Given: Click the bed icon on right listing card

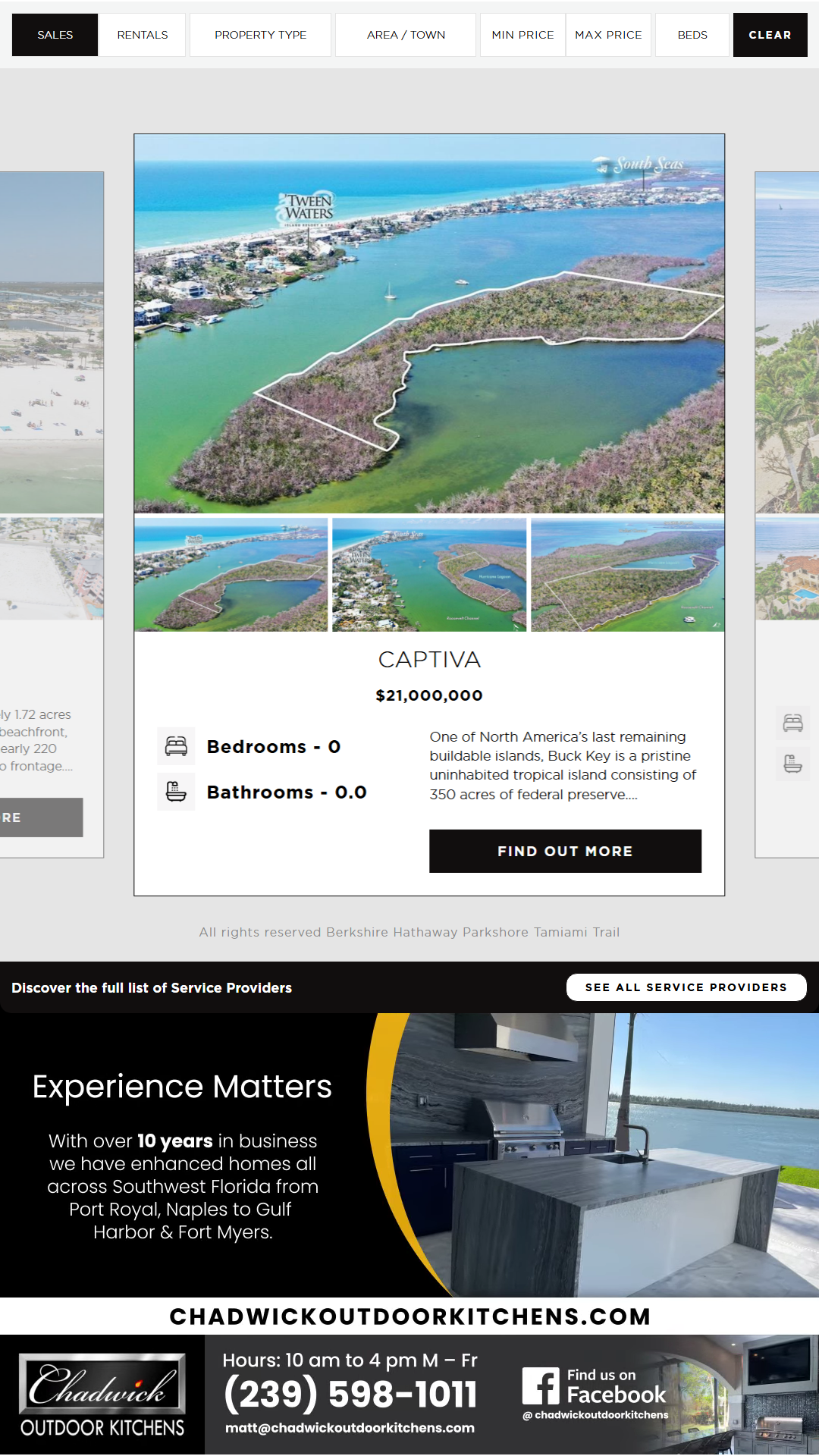Looking at the screenshot, I should pos(792,723).
